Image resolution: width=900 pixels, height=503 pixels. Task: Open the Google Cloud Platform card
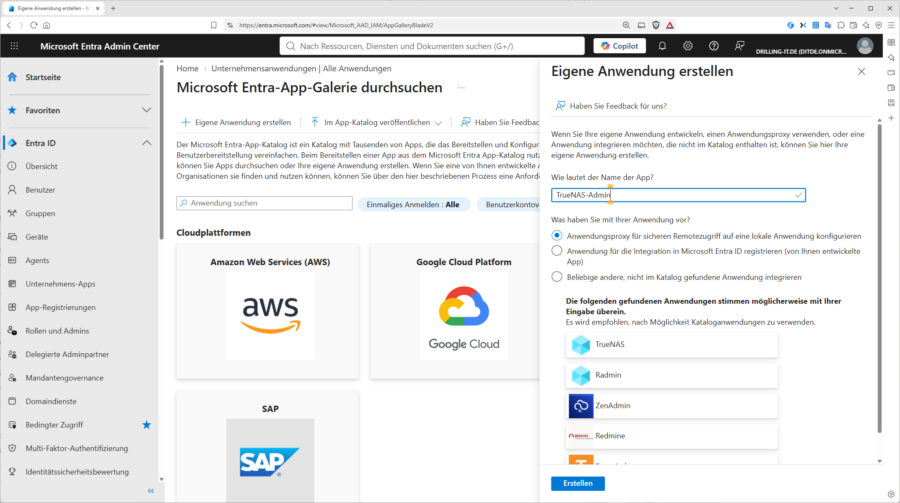pyautogui.click(x=455, y=311)
